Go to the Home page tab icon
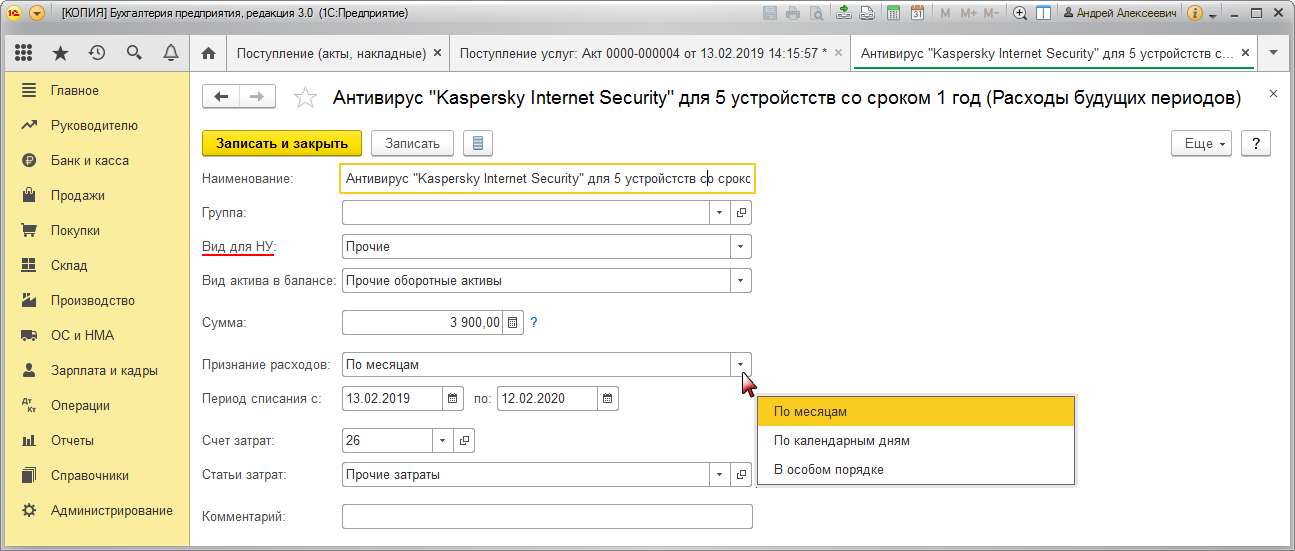This screenshot has width=1295, height=551. coord(208,53)
